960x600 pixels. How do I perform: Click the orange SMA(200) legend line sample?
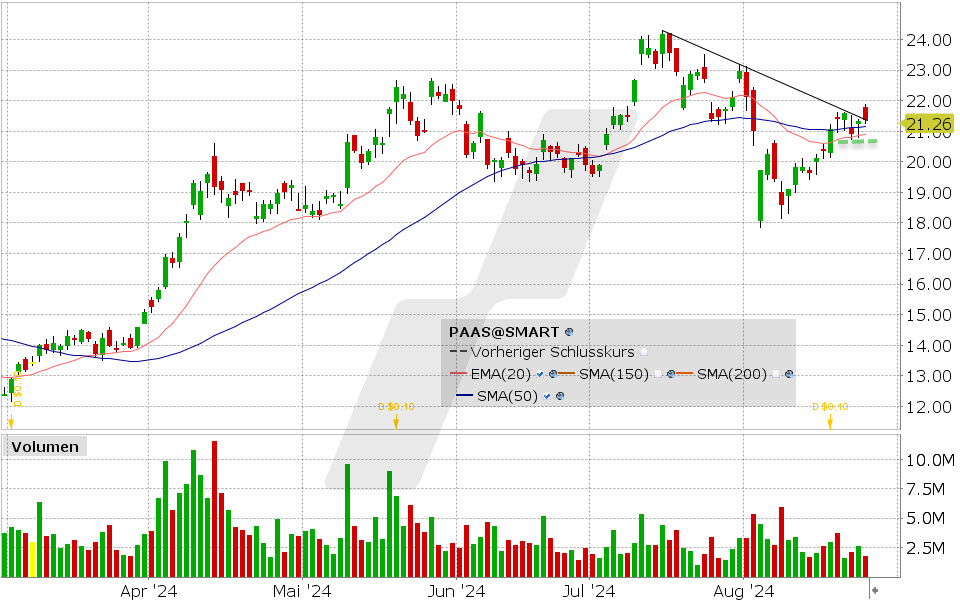684,373
